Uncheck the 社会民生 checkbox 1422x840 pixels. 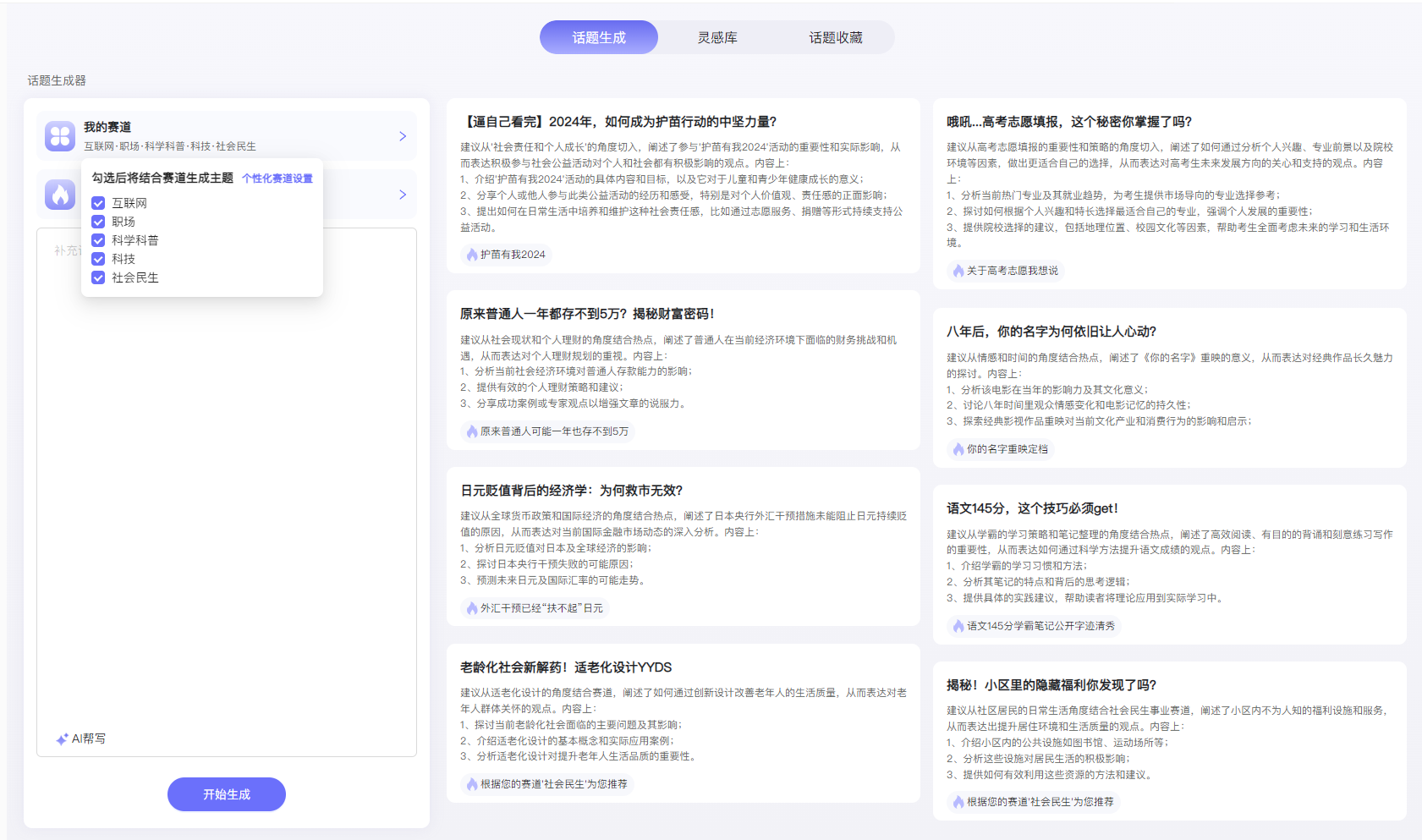(98, 277)
